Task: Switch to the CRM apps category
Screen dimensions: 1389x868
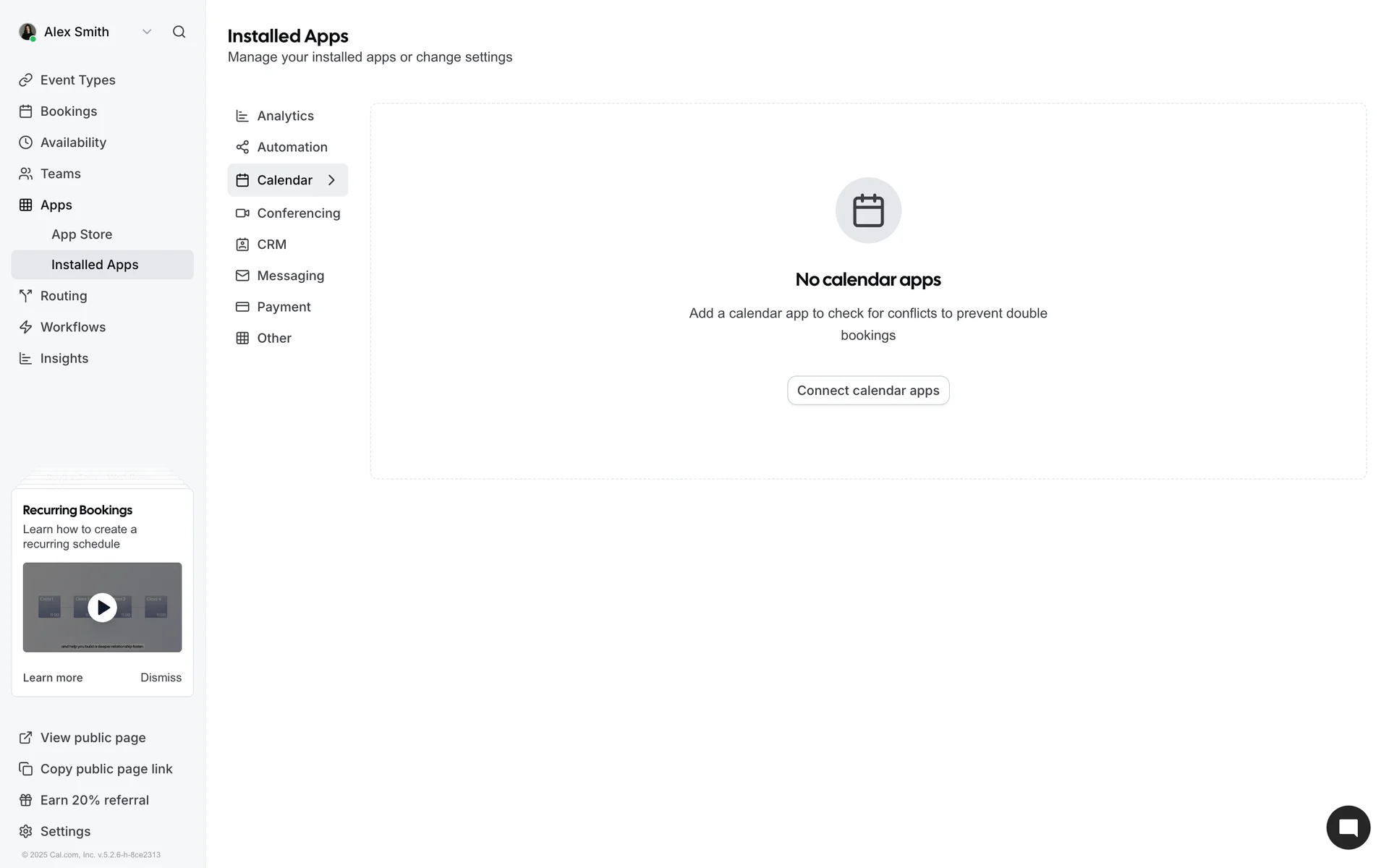Action: pyautogui.click(x=271, y=244)
